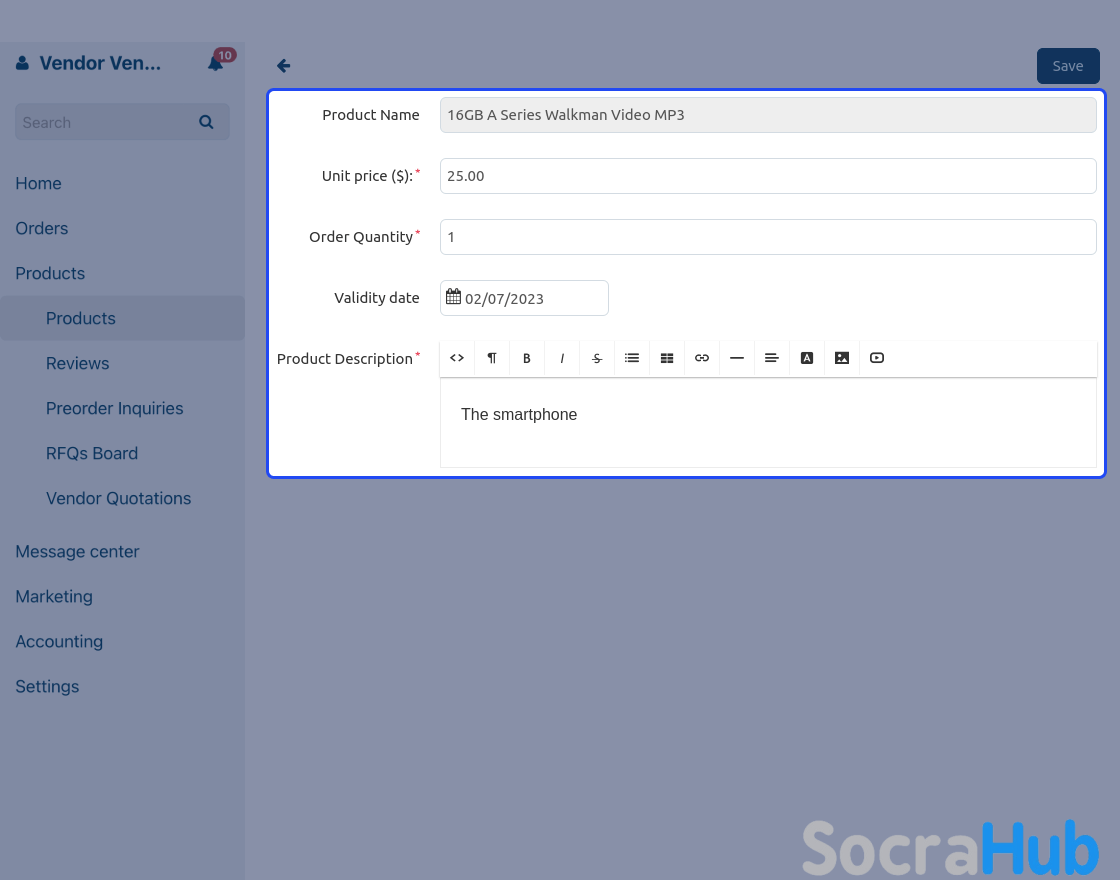Click the Unit price input field
Screen dimensions: 1120x880
(x=768, y=176)
